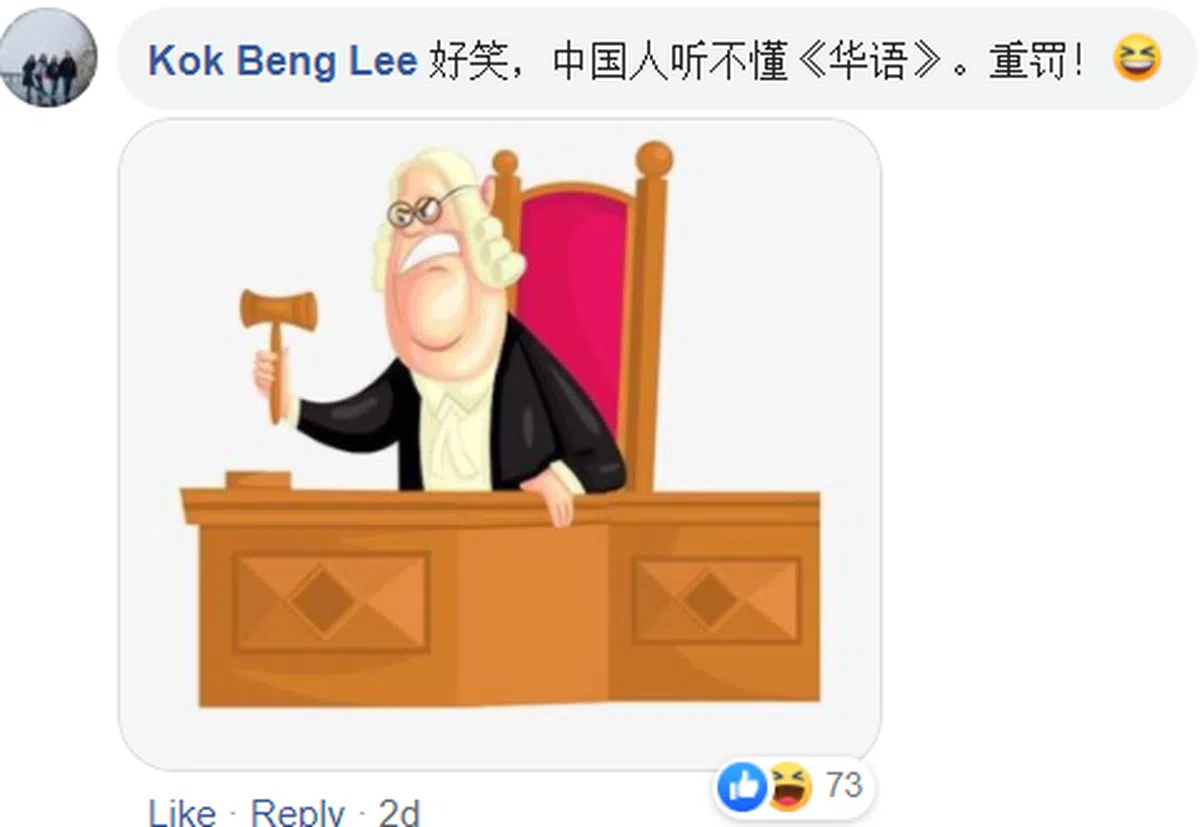The image size is (1200, 827).
Task: Like Kok Beng Lee's comment
Action: pos(182,811)
